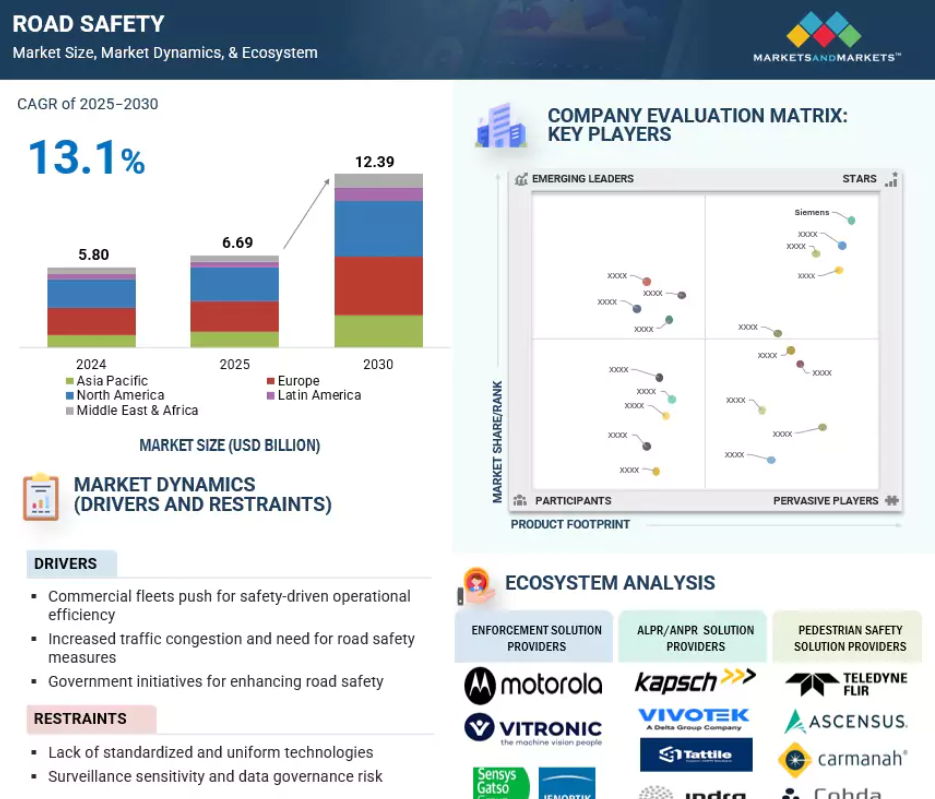Click the MarketsandMarkets logo
The image size is (935, 799).
pos(823,38)
